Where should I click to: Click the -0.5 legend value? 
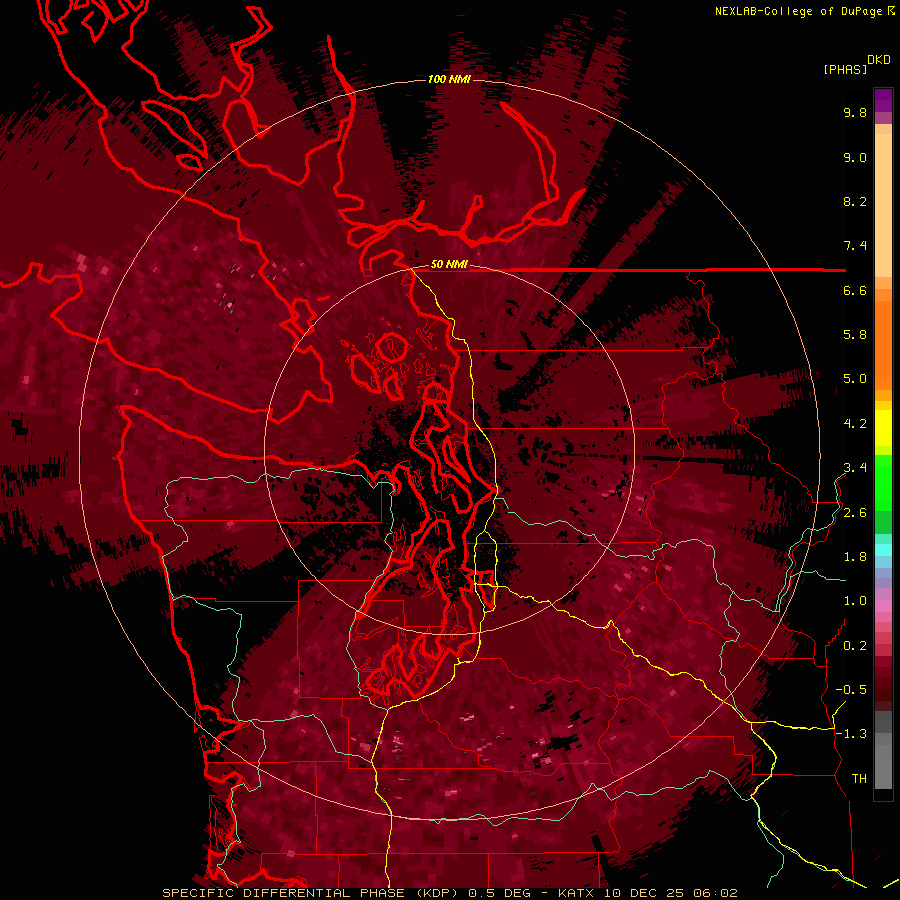pyautogui.click(x=851, y=690)
